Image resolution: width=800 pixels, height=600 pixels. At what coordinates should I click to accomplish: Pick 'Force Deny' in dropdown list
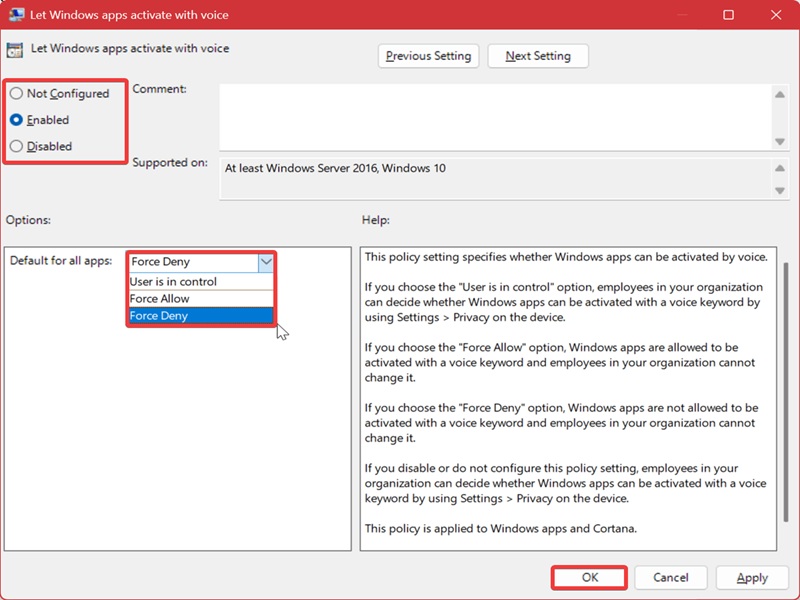click(x=201, y=316)
